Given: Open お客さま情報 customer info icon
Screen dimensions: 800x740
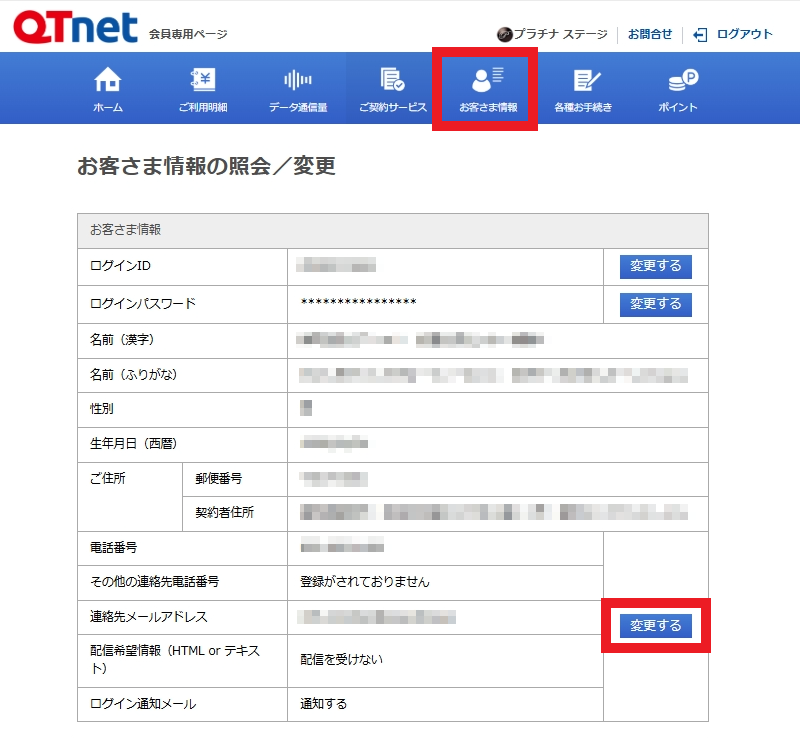Looking at the screenshot, I should coord(487,80).
